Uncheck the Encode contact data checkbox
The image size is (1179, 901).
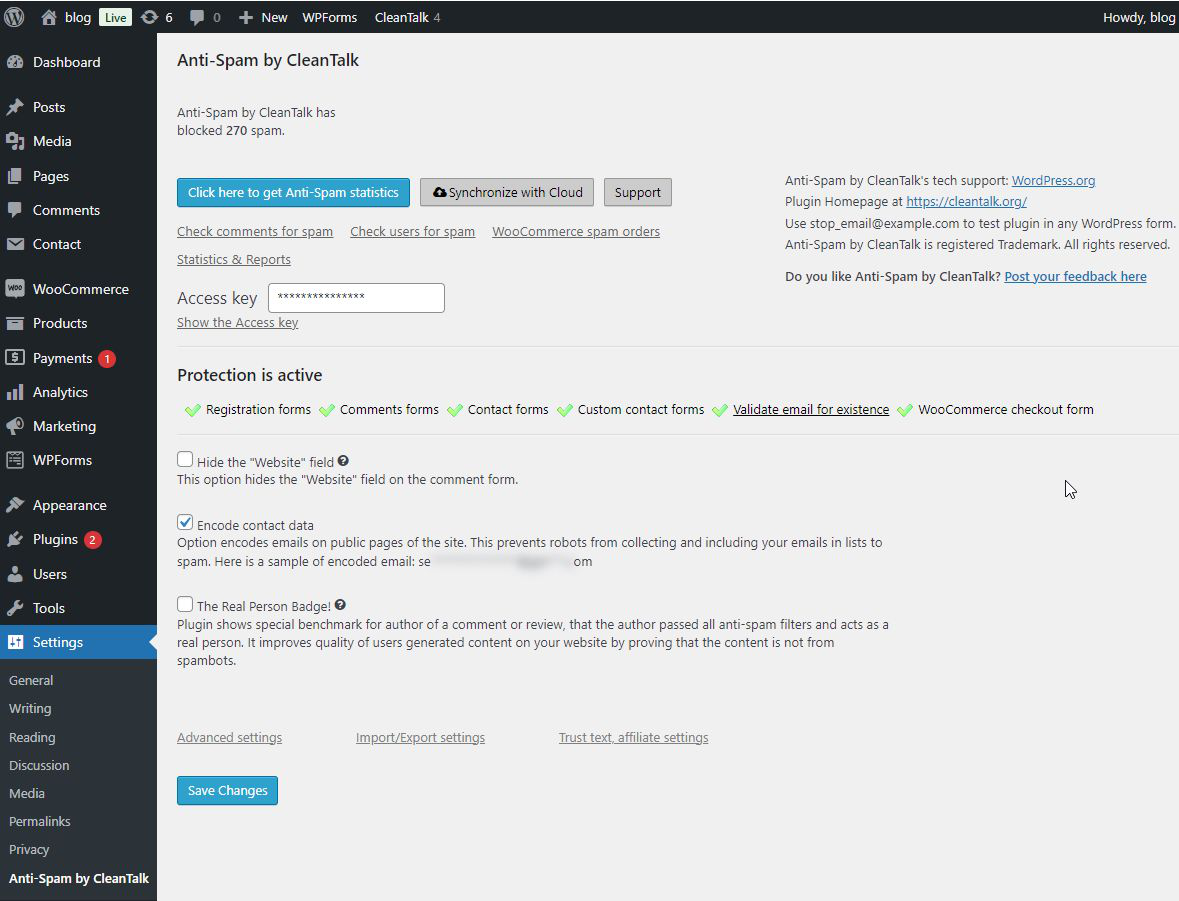185,523
